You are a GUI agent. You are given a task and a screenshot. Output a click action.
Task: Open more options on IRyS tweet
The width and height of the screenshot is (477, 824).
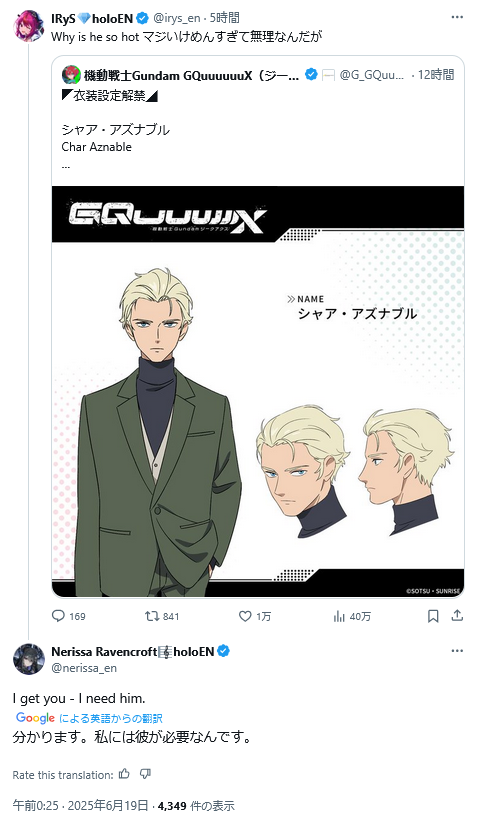(x=457, y=17)
